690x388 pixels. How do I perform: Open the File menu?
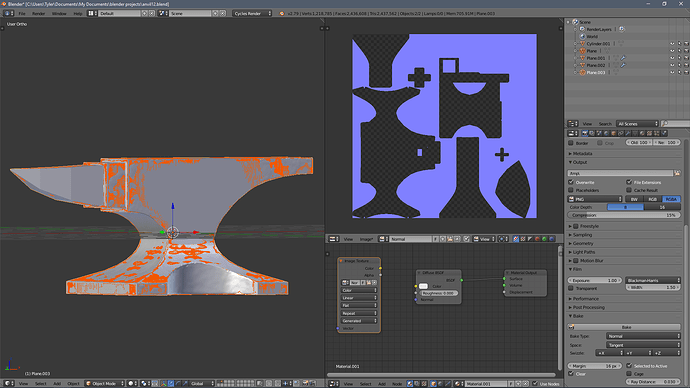click(22, 13)
